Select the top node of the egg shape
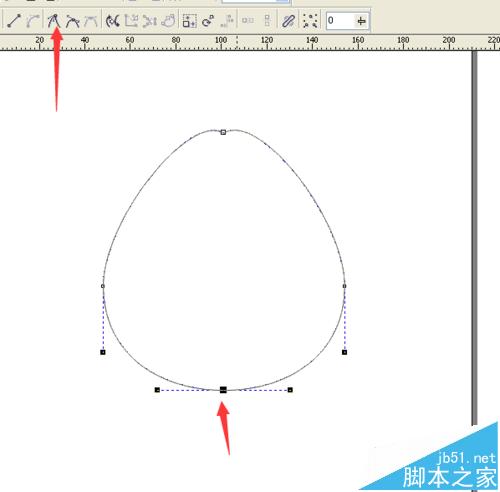This screenshot has width=500, height=492. coord(223,132)
